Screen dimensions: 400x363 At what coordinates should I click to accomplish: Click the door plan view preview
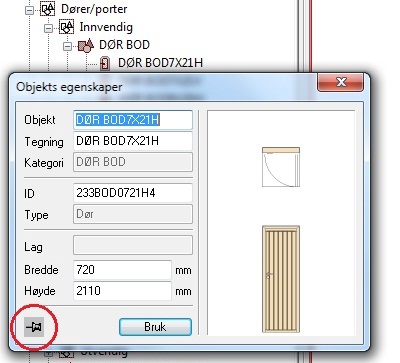281,167
